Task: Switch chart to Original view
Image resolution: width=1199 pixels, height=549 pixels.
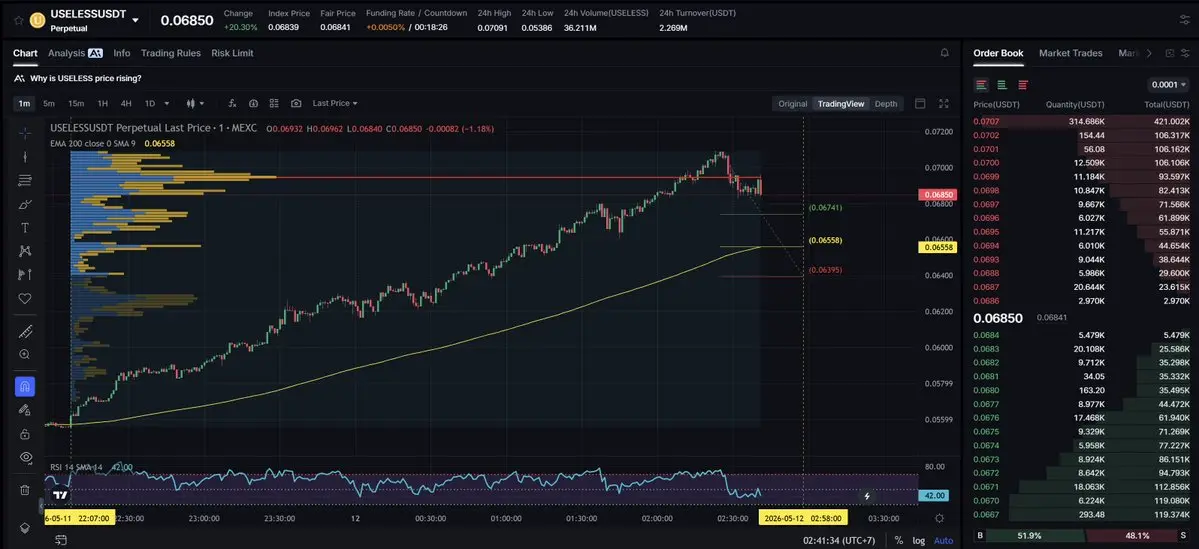Action: (792, 104)
